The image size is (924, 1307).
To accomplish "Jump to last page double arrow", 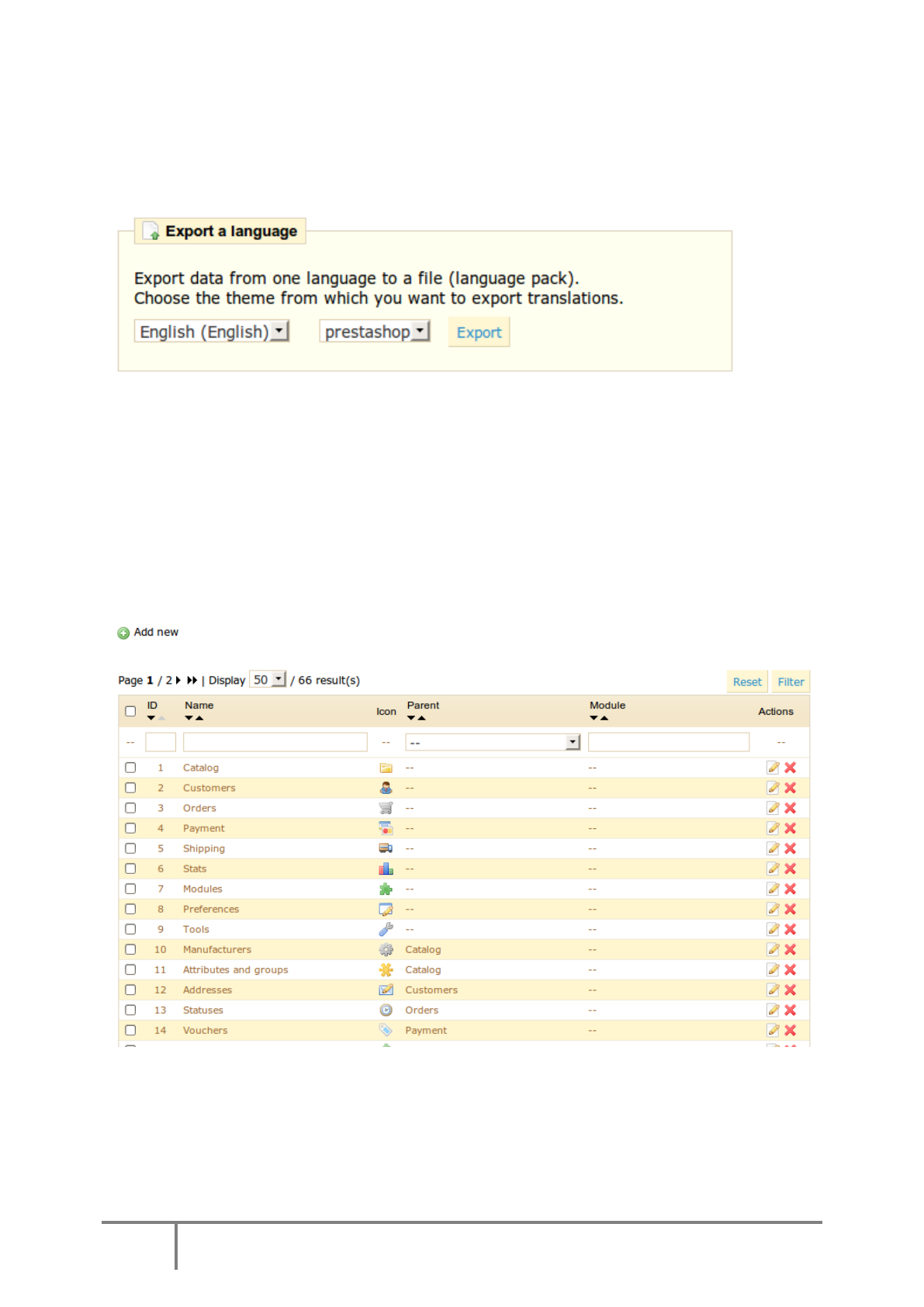I will 192,680.
